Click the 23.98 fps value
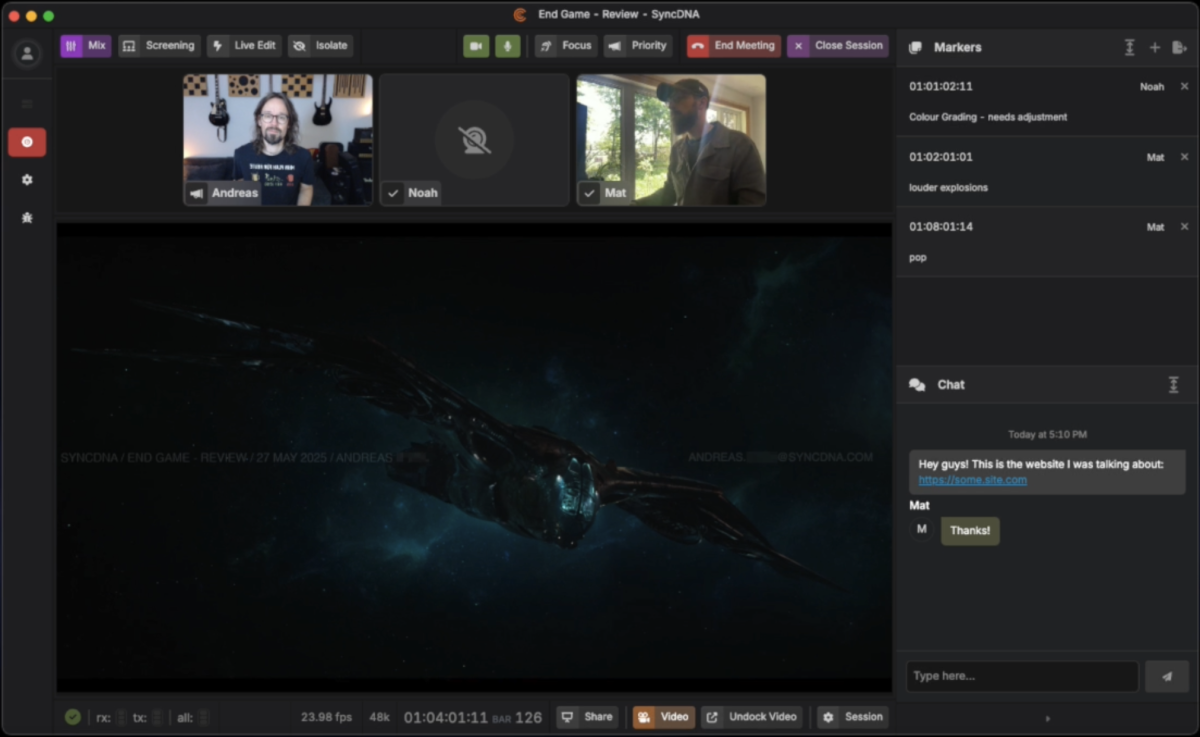The height and width of the screenshot is (737, 1200). coord(327,717)
